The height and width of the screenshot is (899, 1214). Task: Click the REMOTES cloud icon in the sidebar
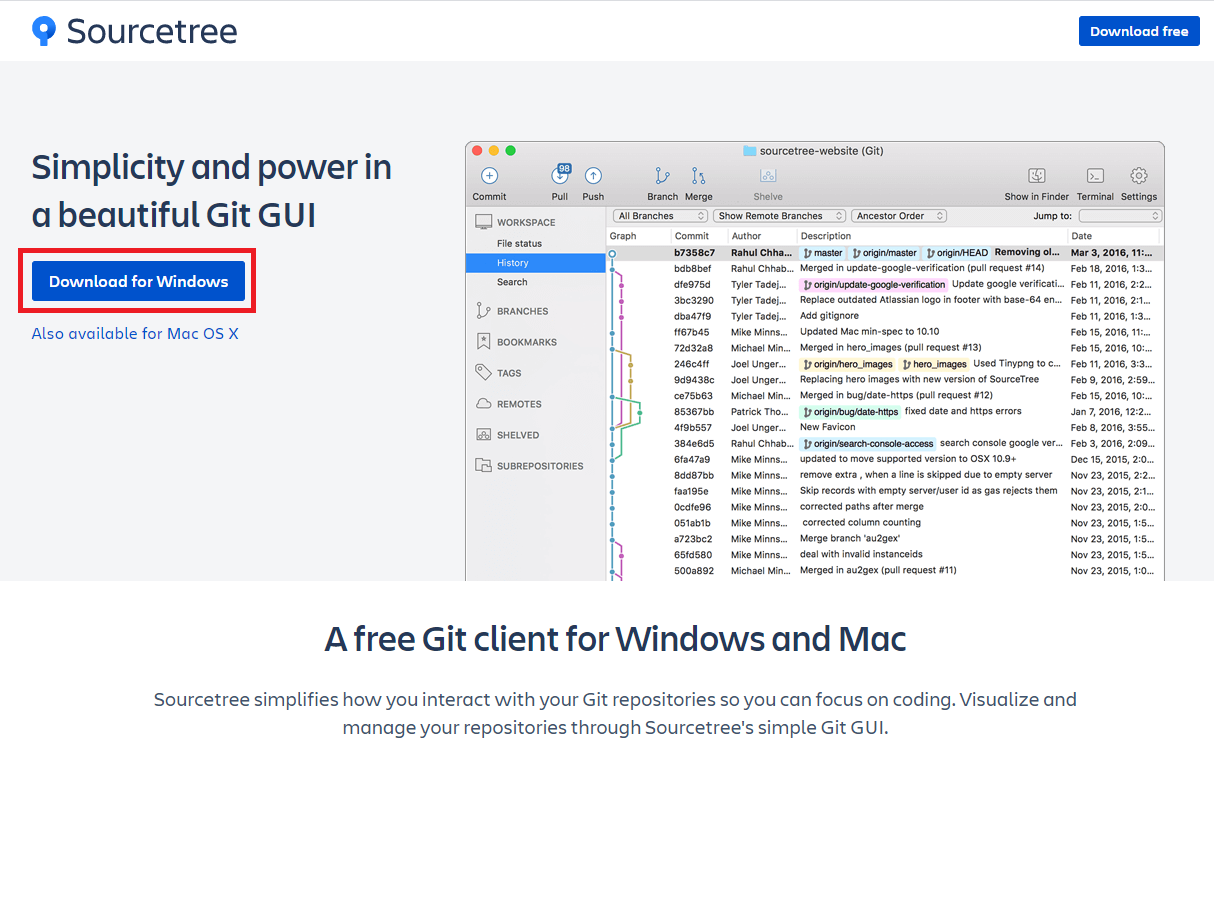[x=484, y=404]
